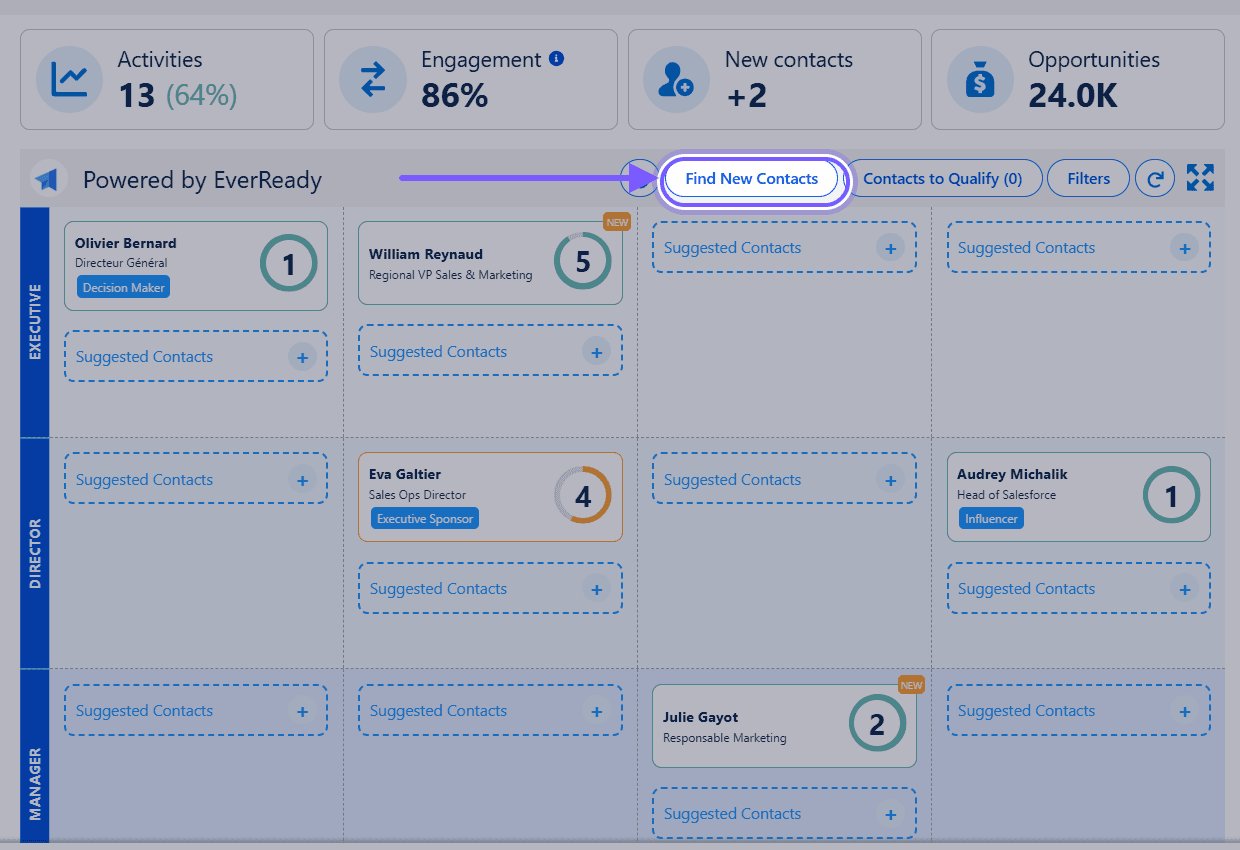Click the Opportunities value '24.0K'
The width and height of the screenshot is (1240, 850).
(1073, 96)
